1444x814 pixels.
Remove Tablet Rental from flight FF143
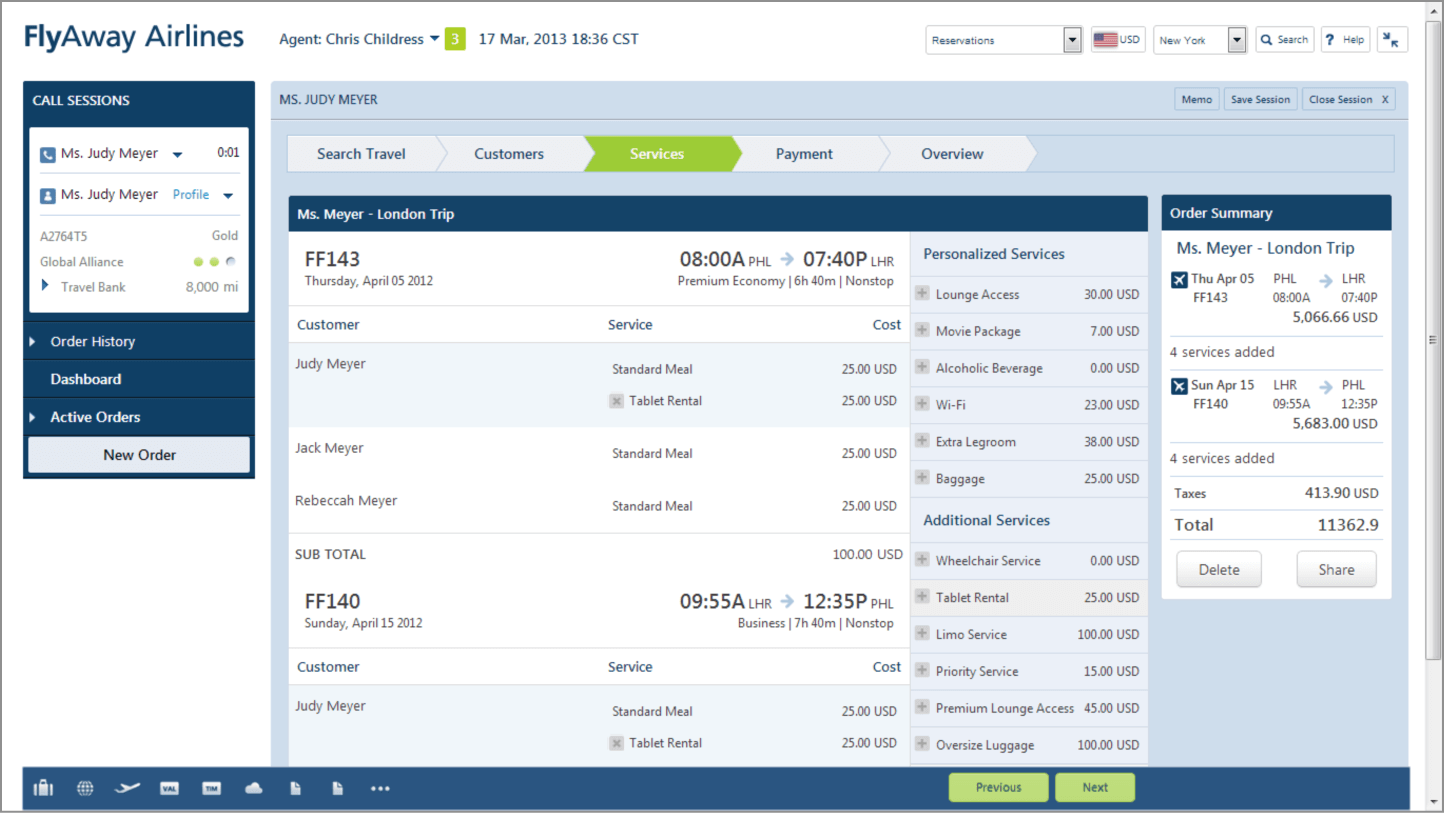click(x=617, y=401)
